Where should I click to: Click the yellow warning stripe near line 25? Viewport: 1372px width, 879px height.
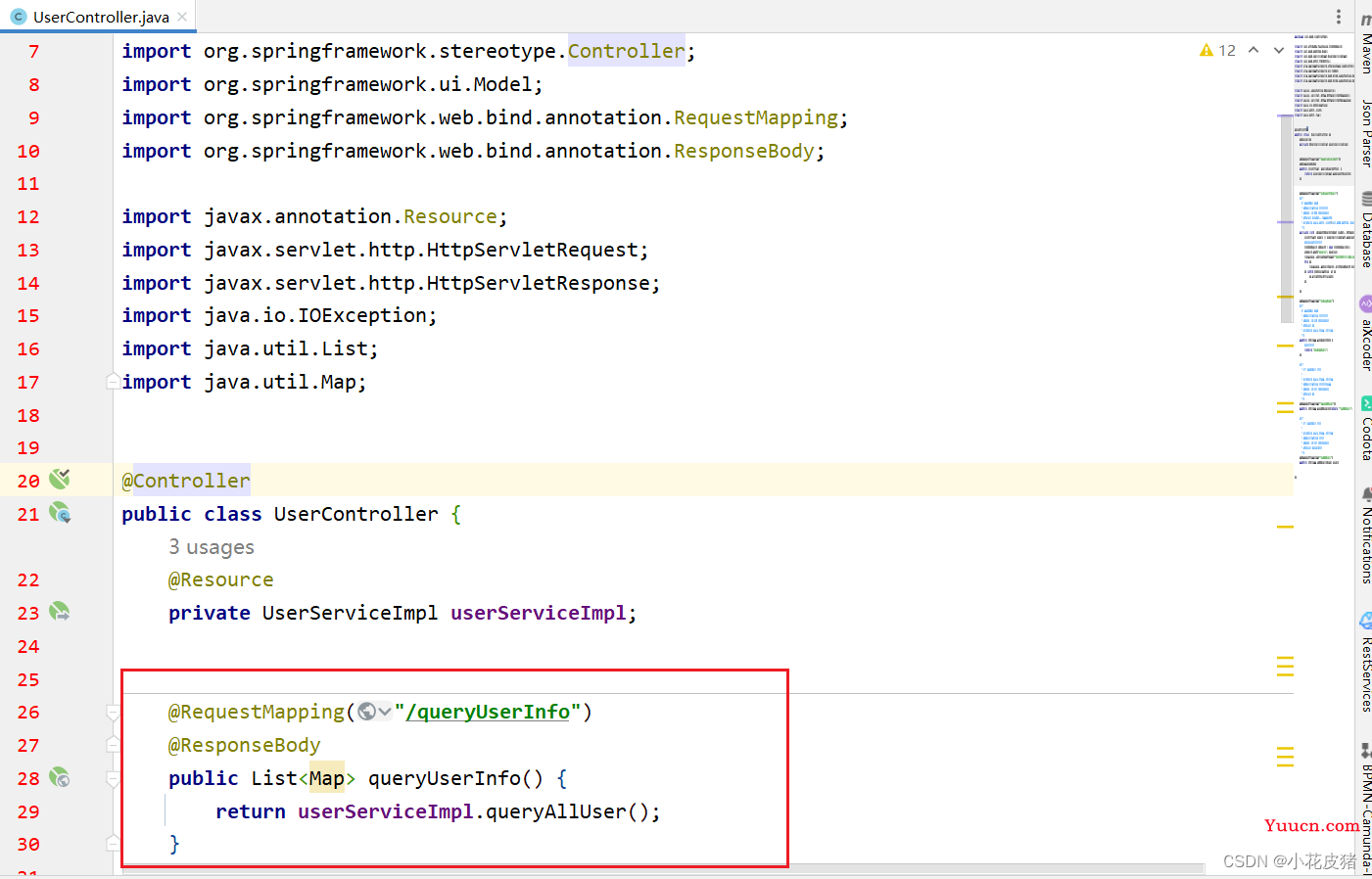[1286, 667]
